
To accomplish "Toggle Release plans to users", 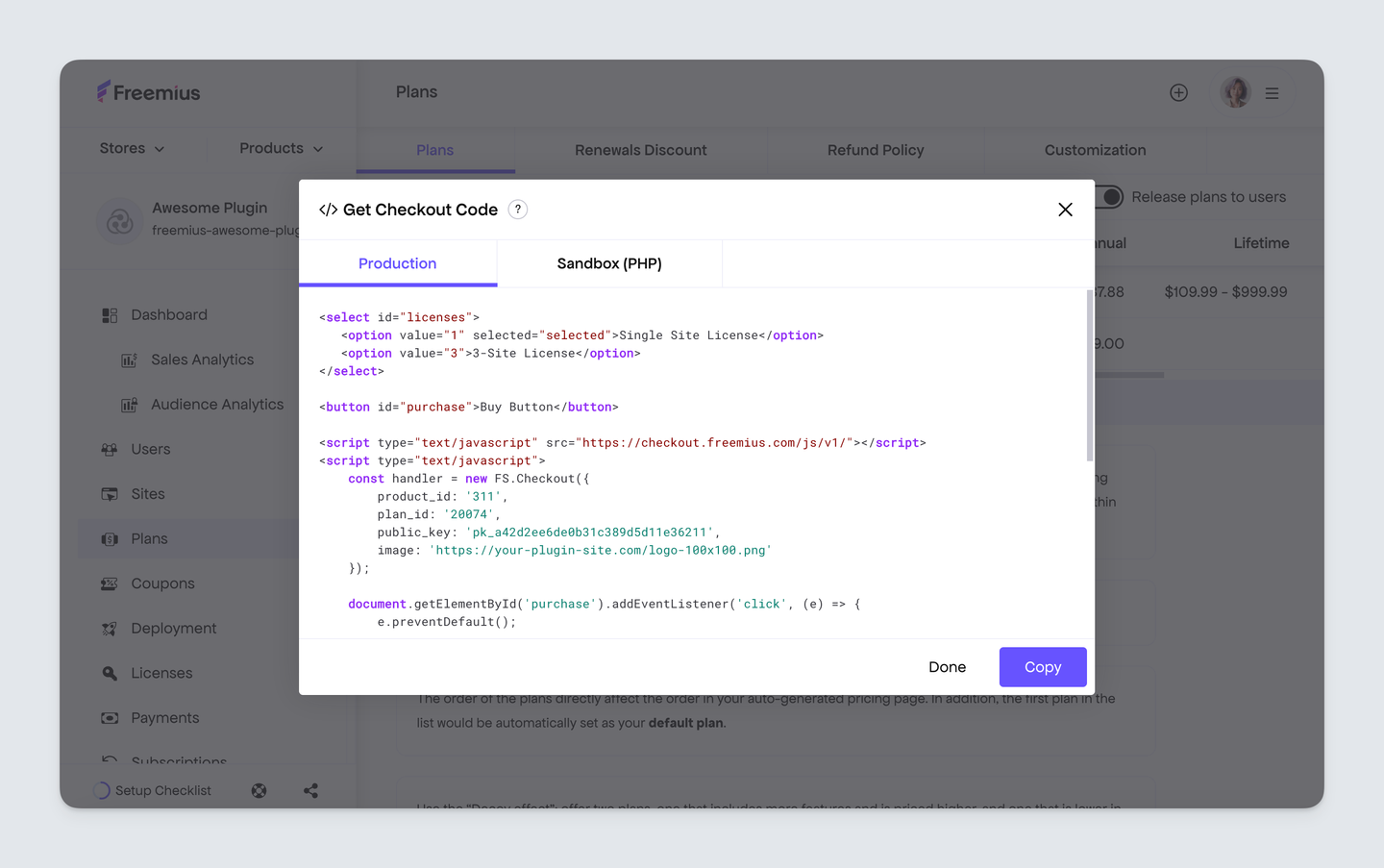I will [1108, 196].
